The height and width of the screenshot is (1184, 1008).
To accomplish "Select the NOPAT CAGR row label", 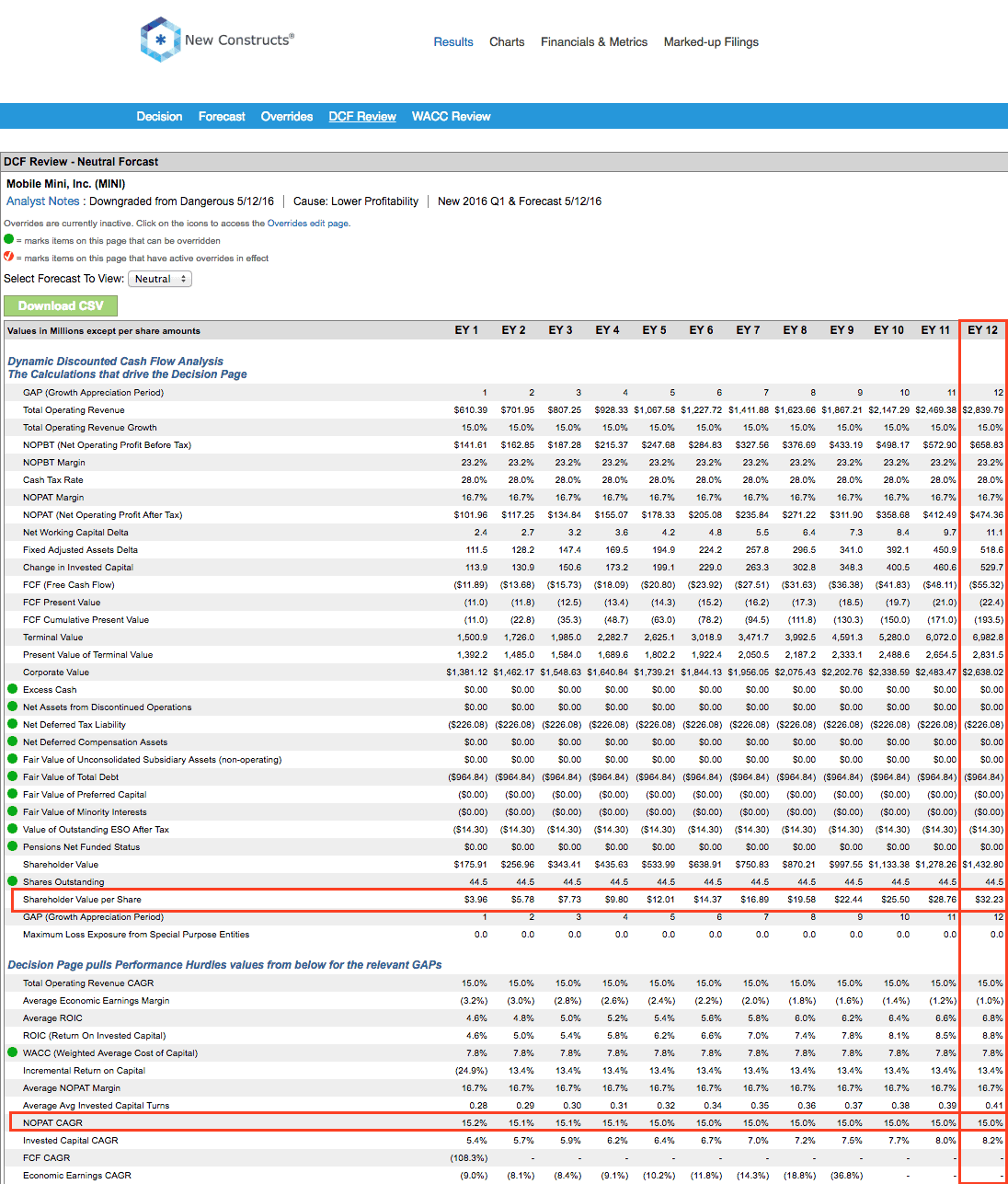I will click(52, 1123).
